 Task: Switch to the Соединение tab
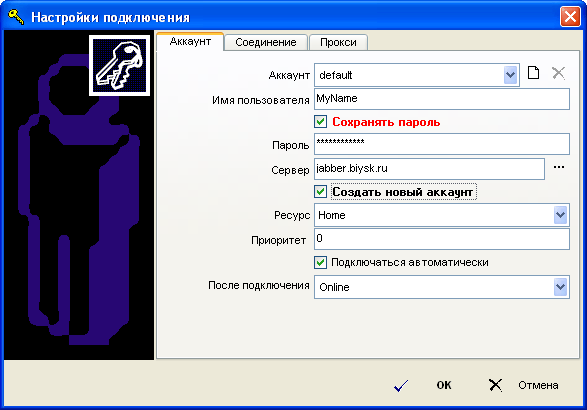point(266,42)
